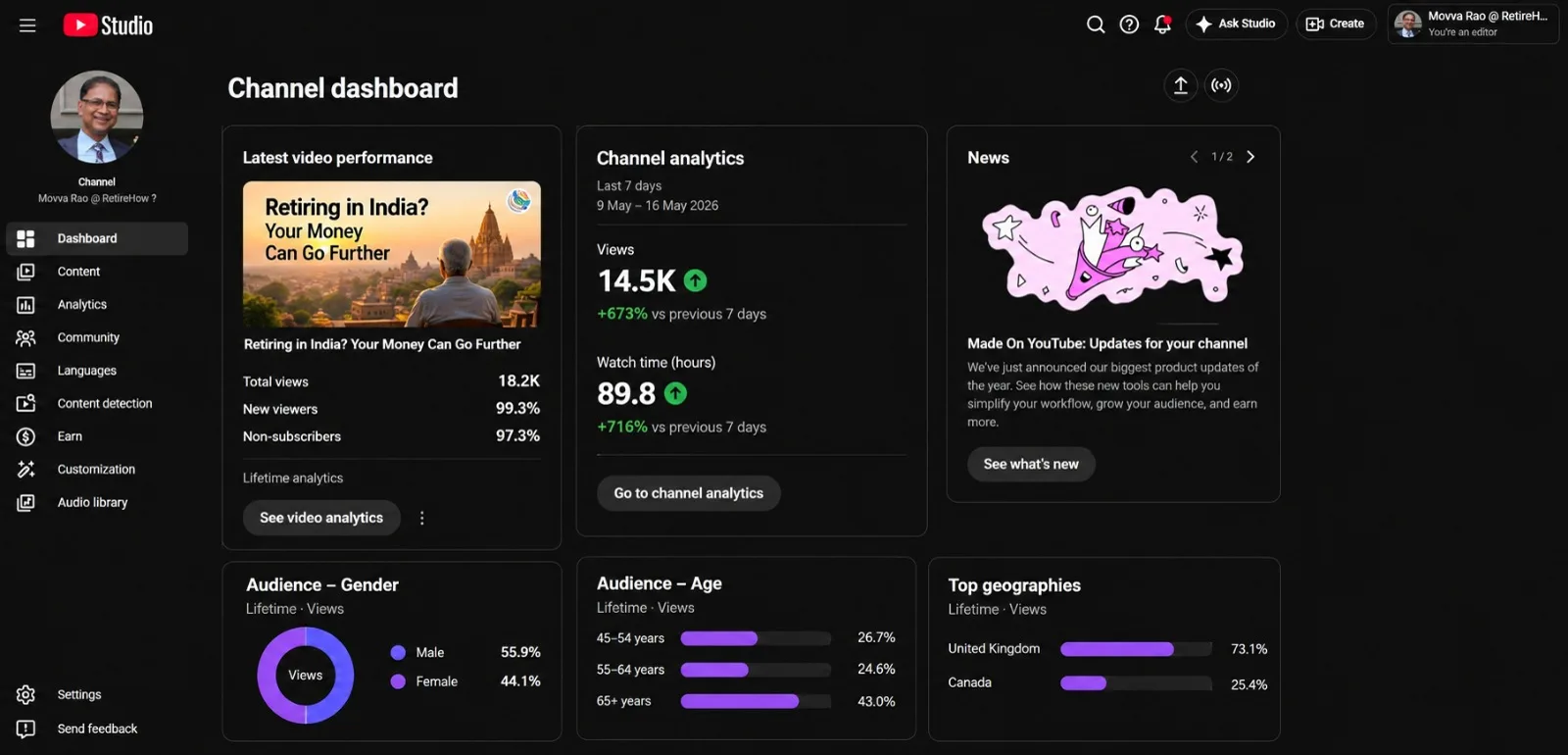Click the Audio library icon
Image resolution: width=1568 pixels, height=755 pixels.
[x=26, y=502]
